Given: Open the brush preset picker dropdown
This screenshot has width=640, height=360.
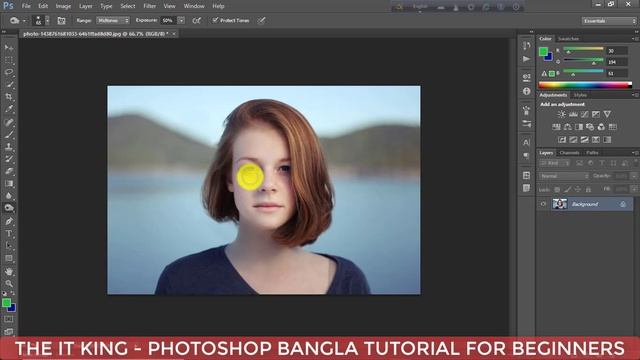Looking at the screenshot, I should (47, 20).
